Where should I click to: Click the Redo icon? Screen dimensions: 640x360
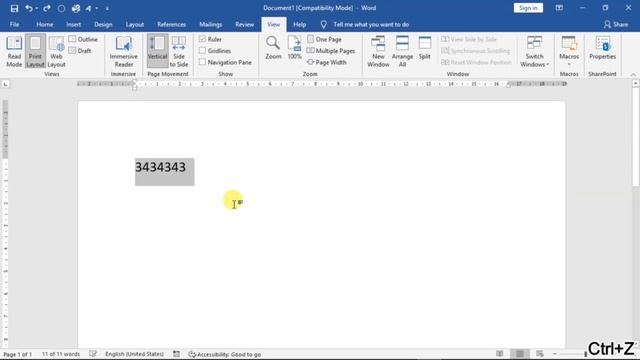tap(47, 8)
